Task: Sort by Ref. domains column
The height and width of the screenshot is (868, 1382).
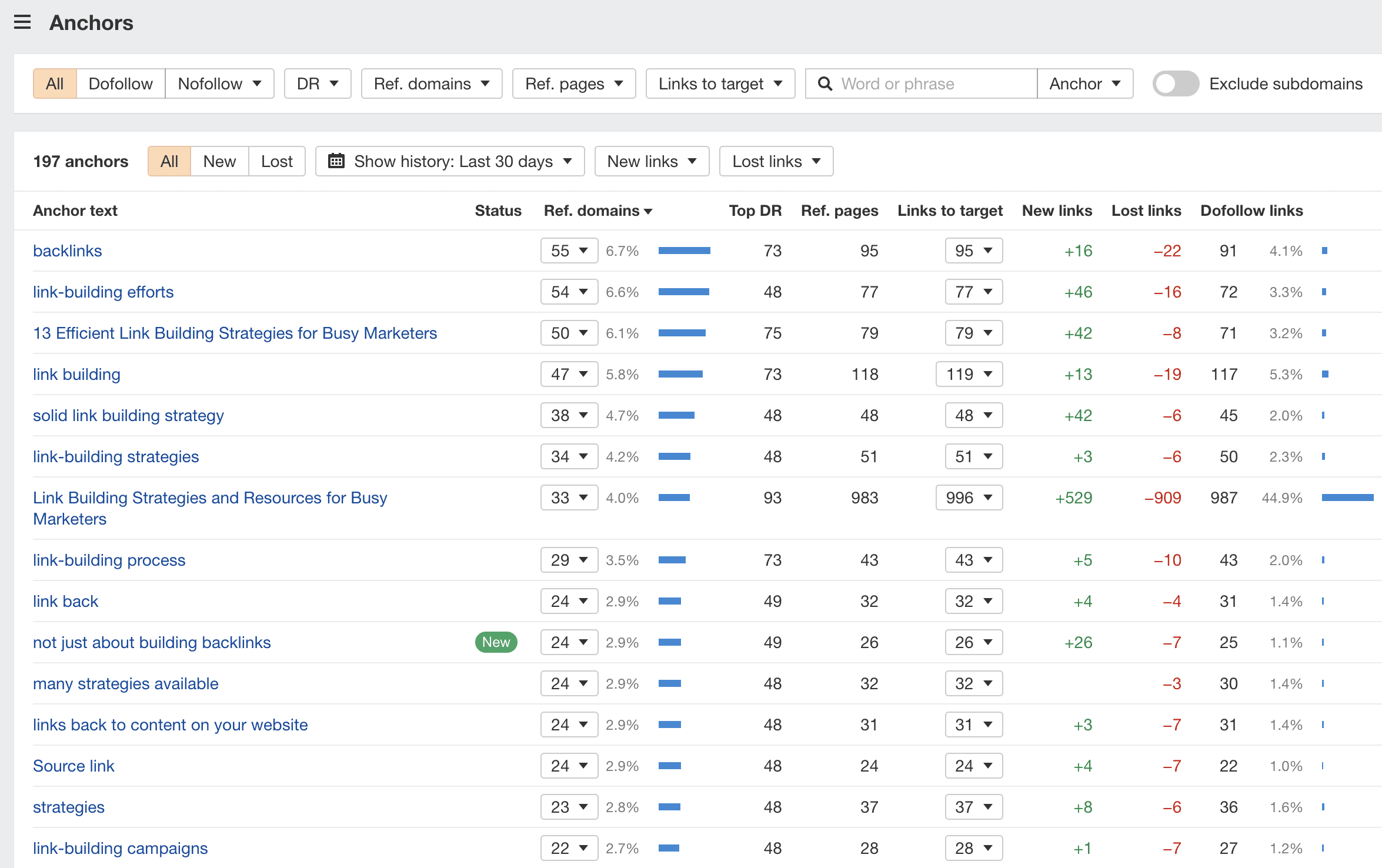Action: click(597, 211)
